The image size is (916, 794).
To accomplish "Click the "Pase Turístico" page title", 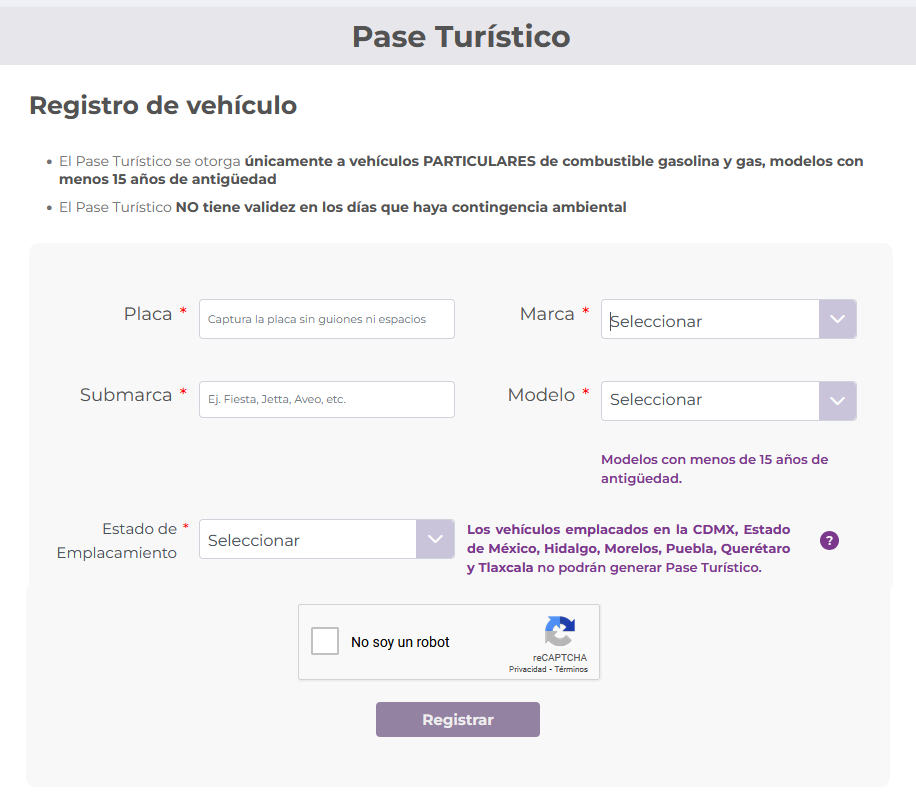I will click(x=461, y=36).
